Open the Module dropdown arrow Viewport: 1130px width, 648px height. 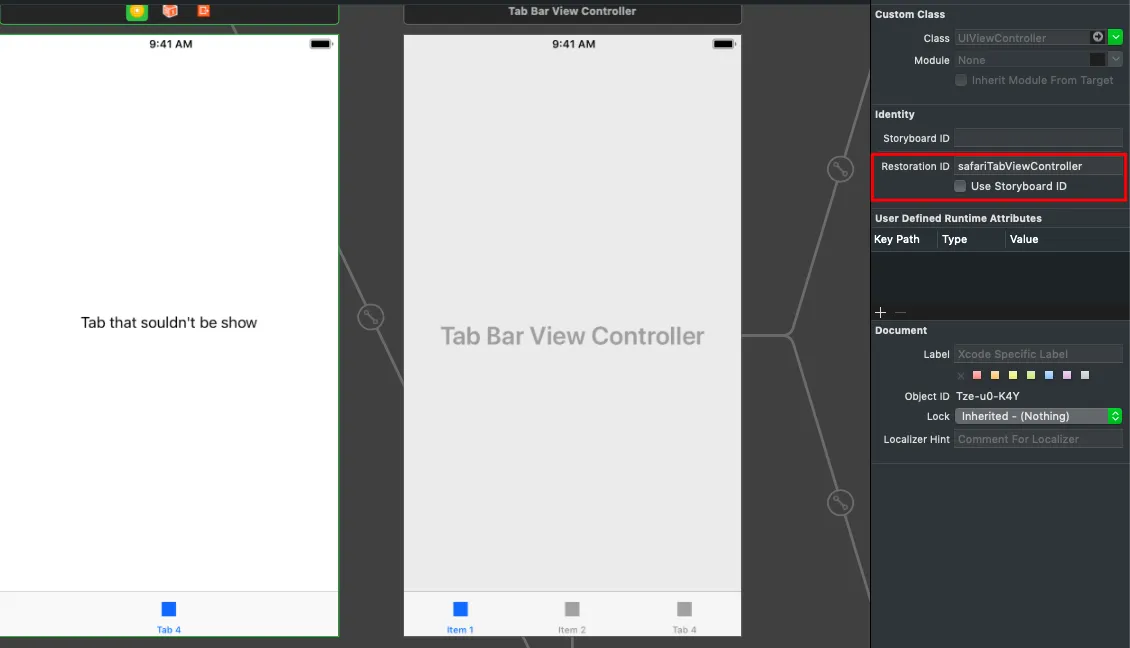coord(1116,59)
